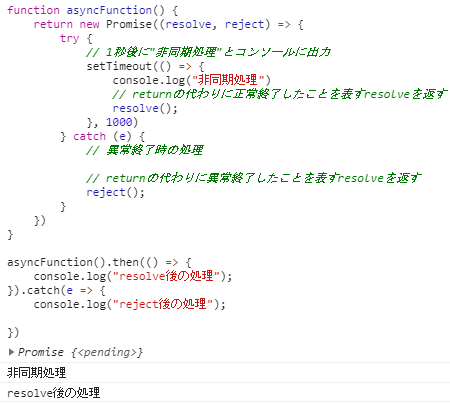Click the "resolve後の処理" string literal
Image resolution: width=450 pixels, height=403 pixels.
tap(166, 276)
